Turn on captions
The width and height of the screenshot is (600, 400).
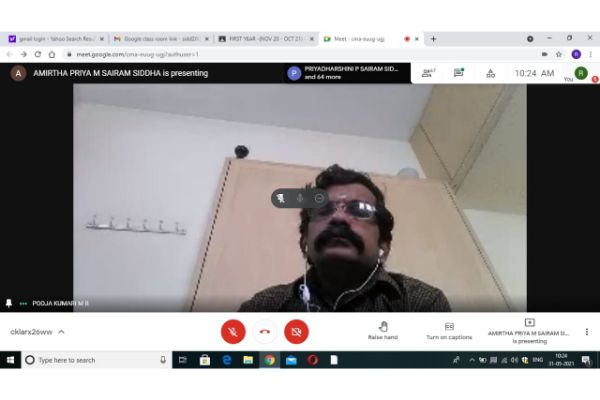449,331
